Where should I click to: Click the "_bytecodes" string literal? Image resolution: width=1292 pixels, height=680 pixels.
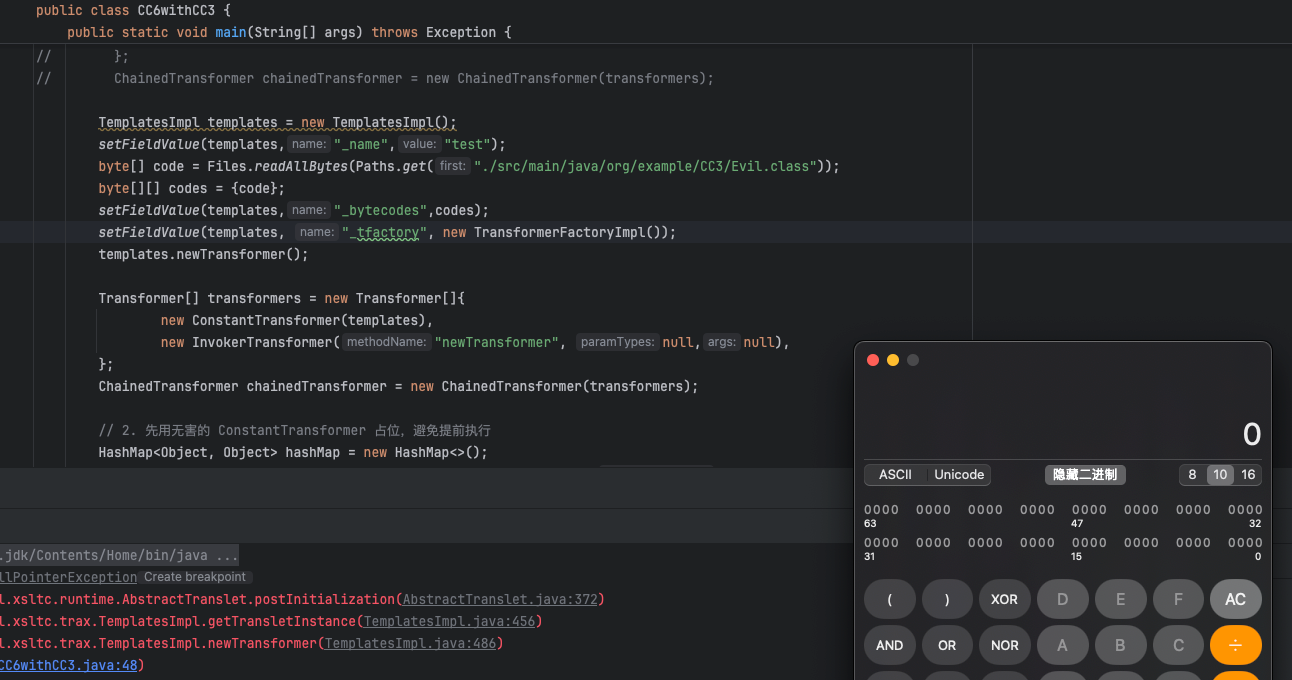tap(381, 210)
